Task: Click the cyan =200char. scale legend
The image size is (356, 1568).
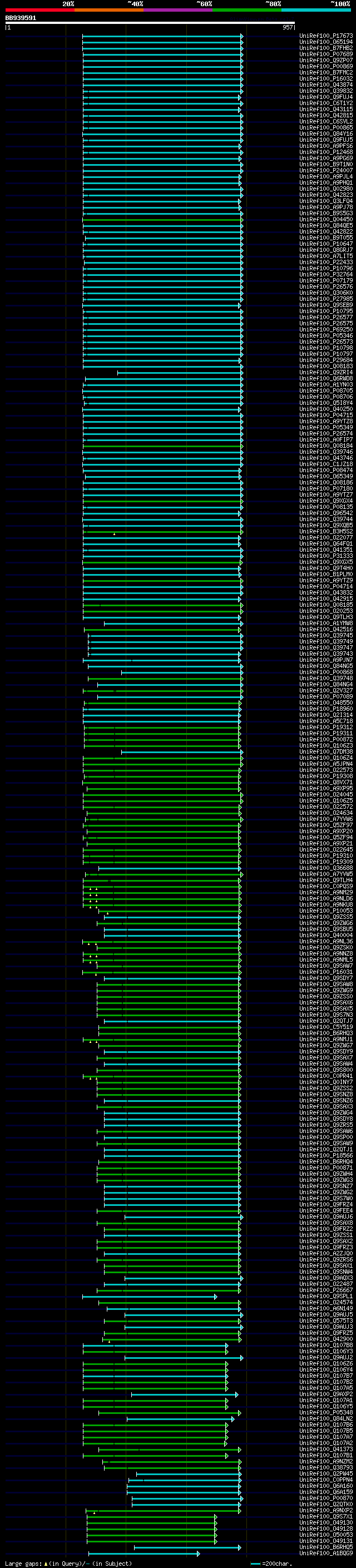Action: click(271, 1564)
